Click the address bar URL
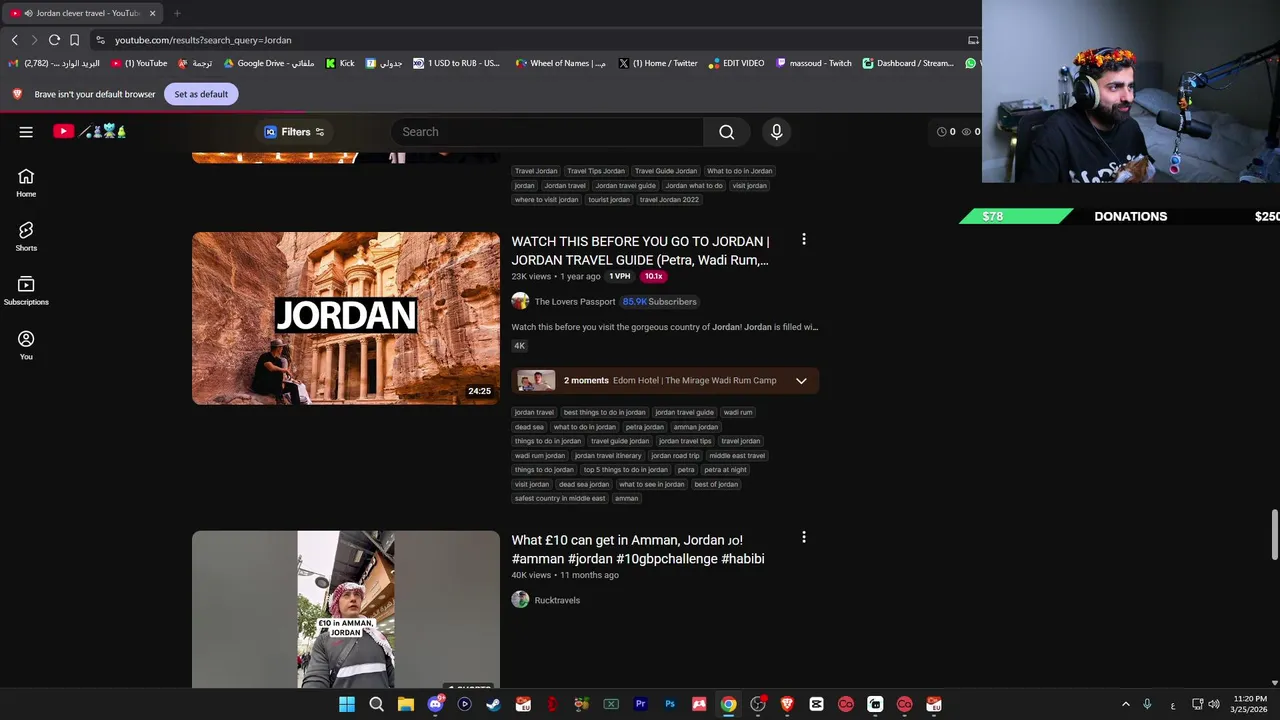Screen dimensions: 1280x720 [x=203, y=40]
